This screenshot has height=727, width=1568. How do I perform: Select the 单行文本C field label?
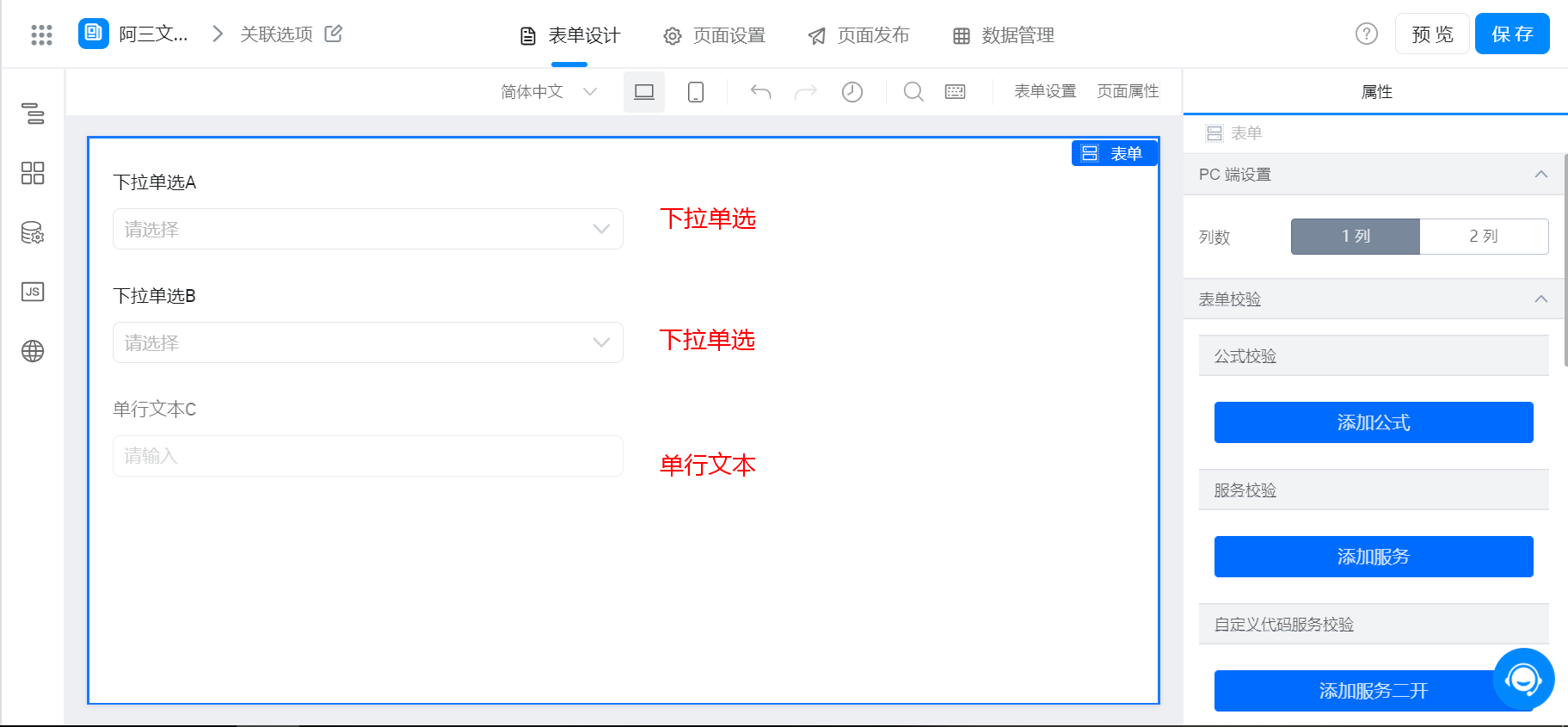pos(155,410)
